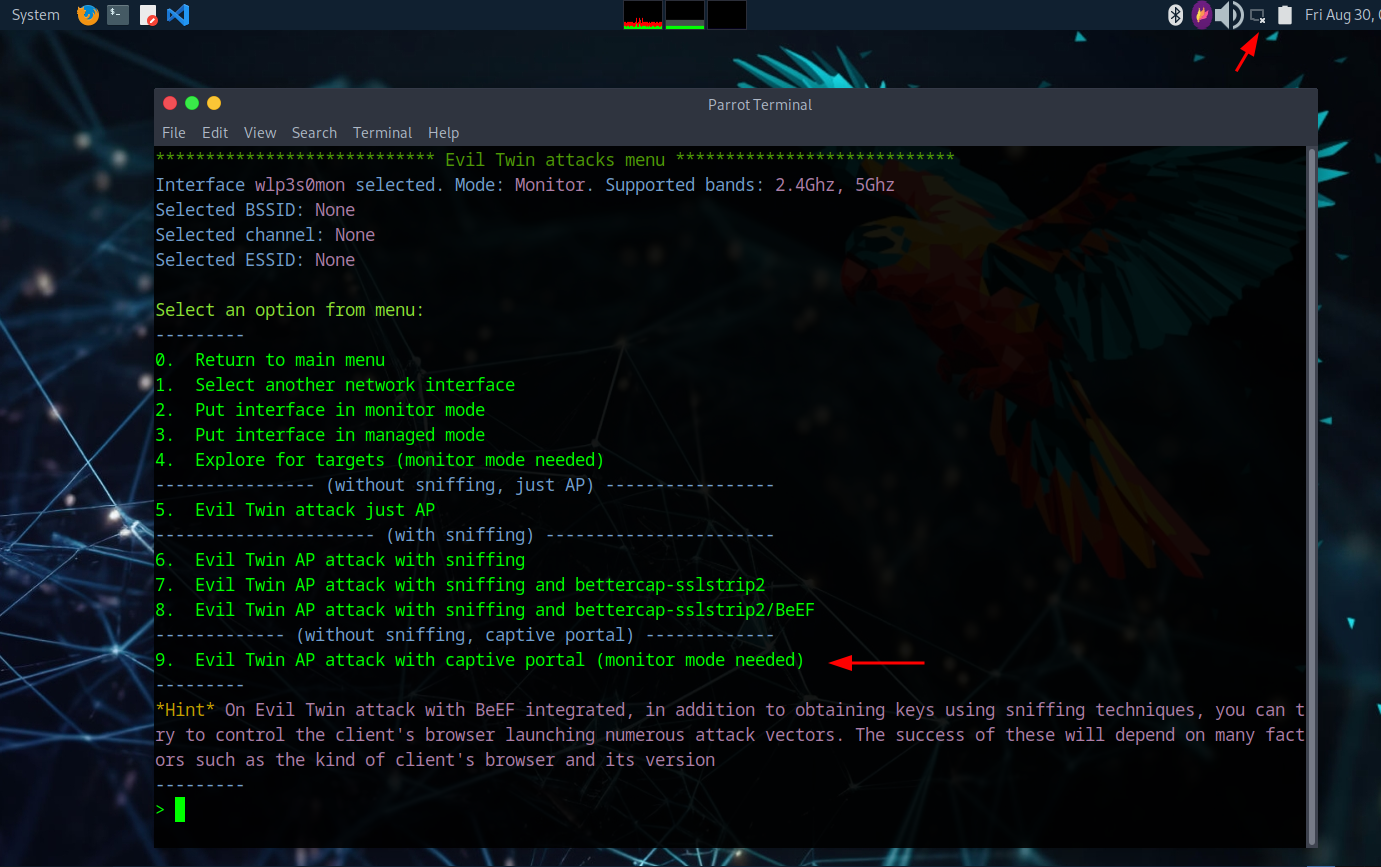1381x867 pixels.
Task: Click the first system monitor graph in the panel
Action: pyautogui.click(x=643, y=15)
